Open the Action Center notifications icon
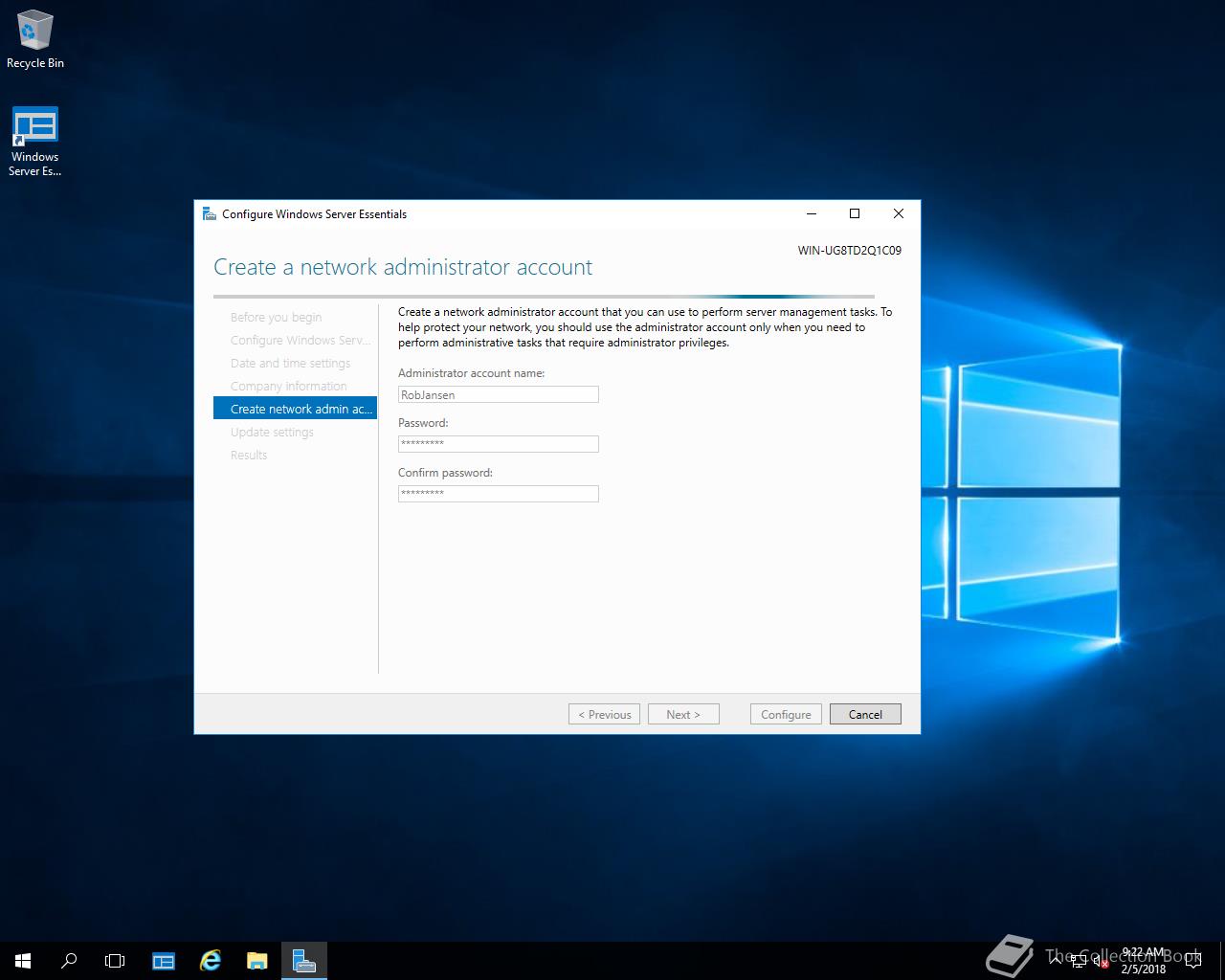1225x980 pixels. tap(1192, 961)
